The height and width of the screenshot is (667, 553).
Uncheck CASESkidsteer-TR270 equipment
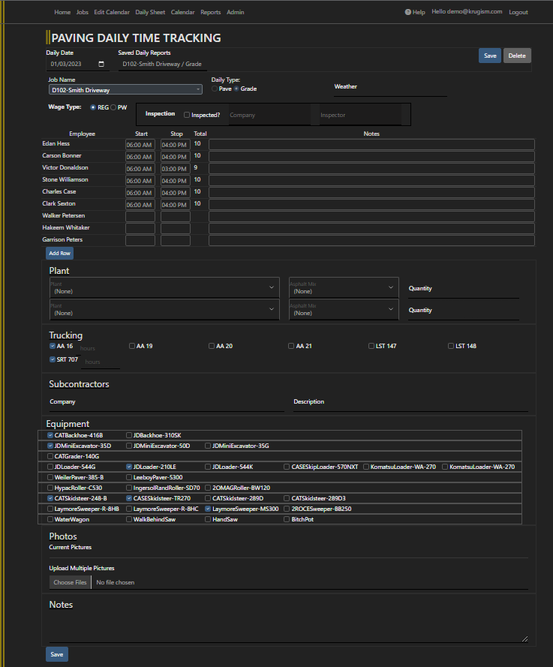(x=129, y=498)
